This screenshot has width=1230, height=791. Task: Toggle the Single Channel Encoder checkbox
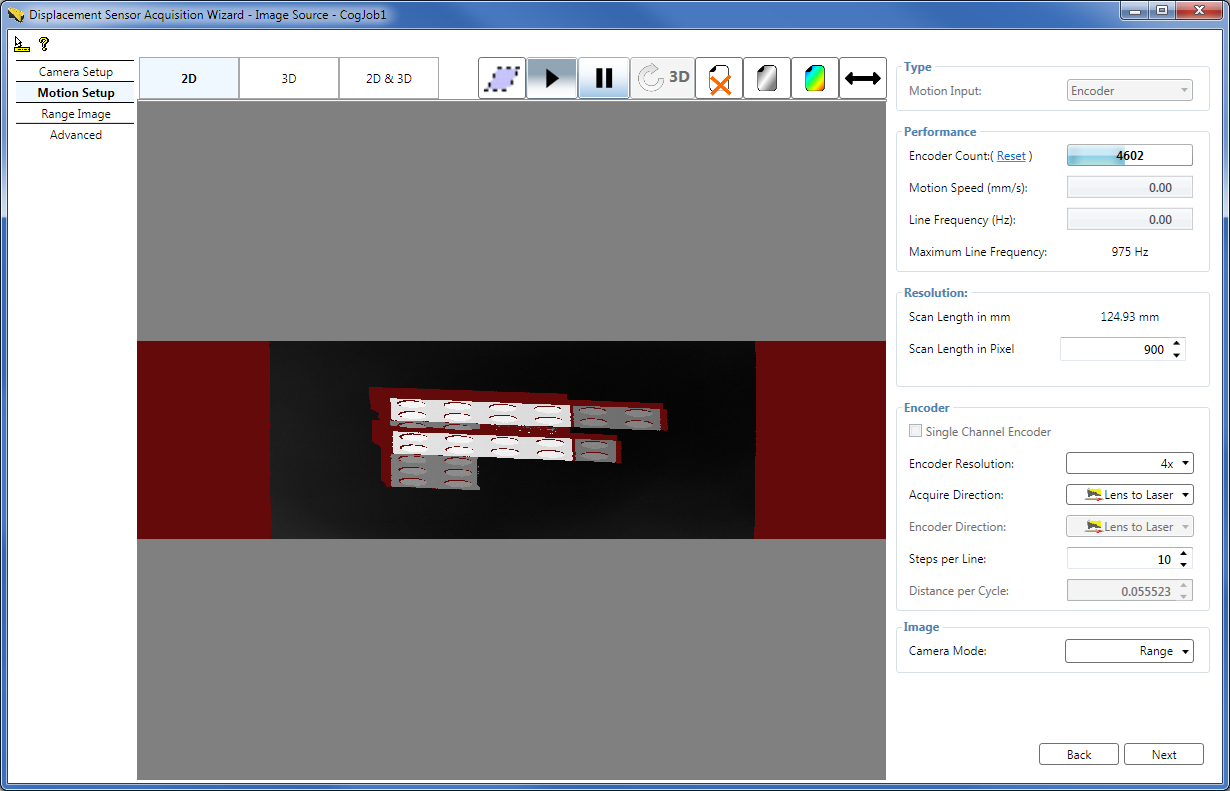(x=915, y=430)
